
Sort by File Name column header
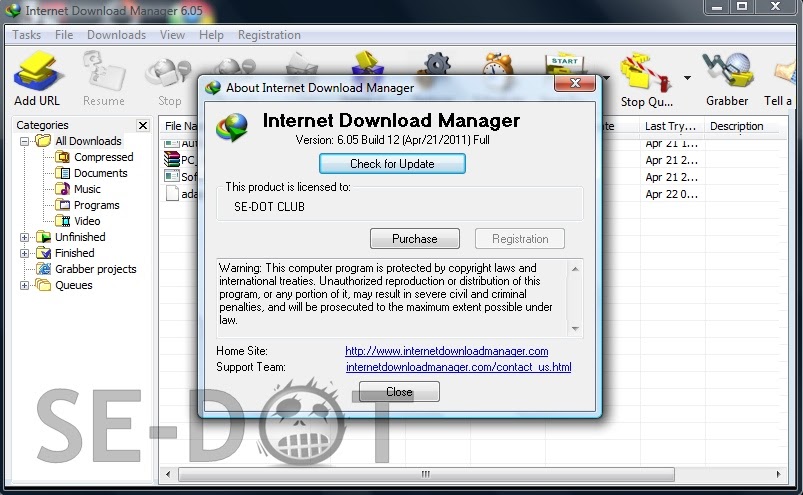coord(179,126)
